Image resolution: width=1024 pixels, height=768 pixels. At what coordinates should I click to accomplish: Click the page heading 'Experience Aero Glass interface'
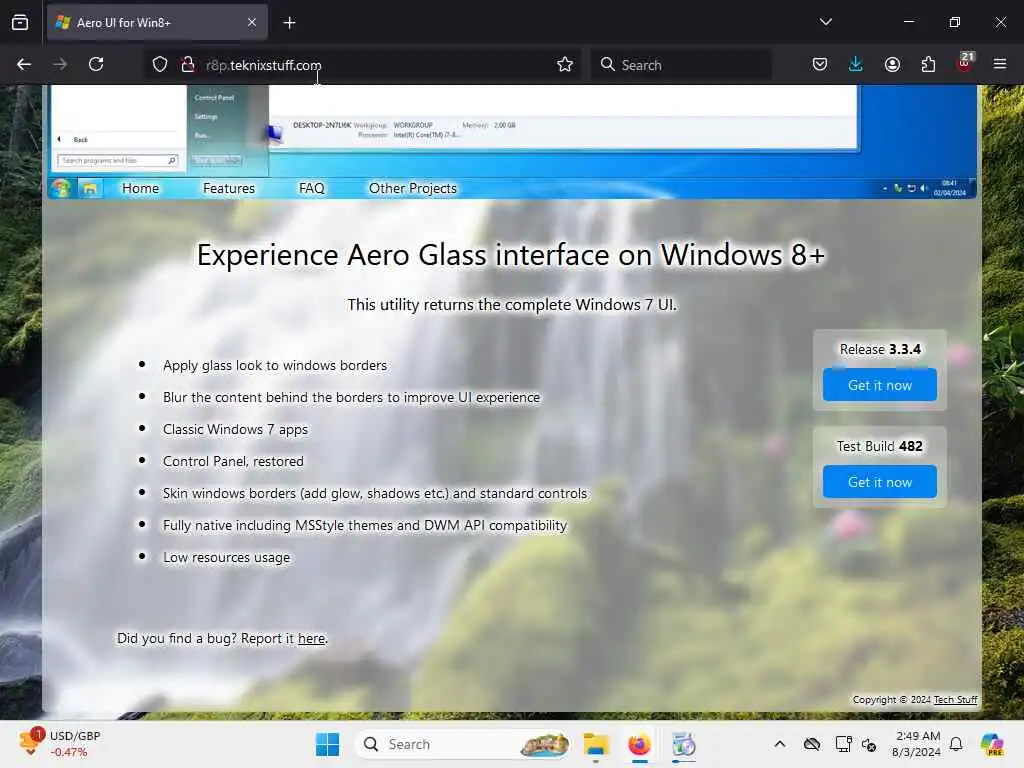coord(511,255)
